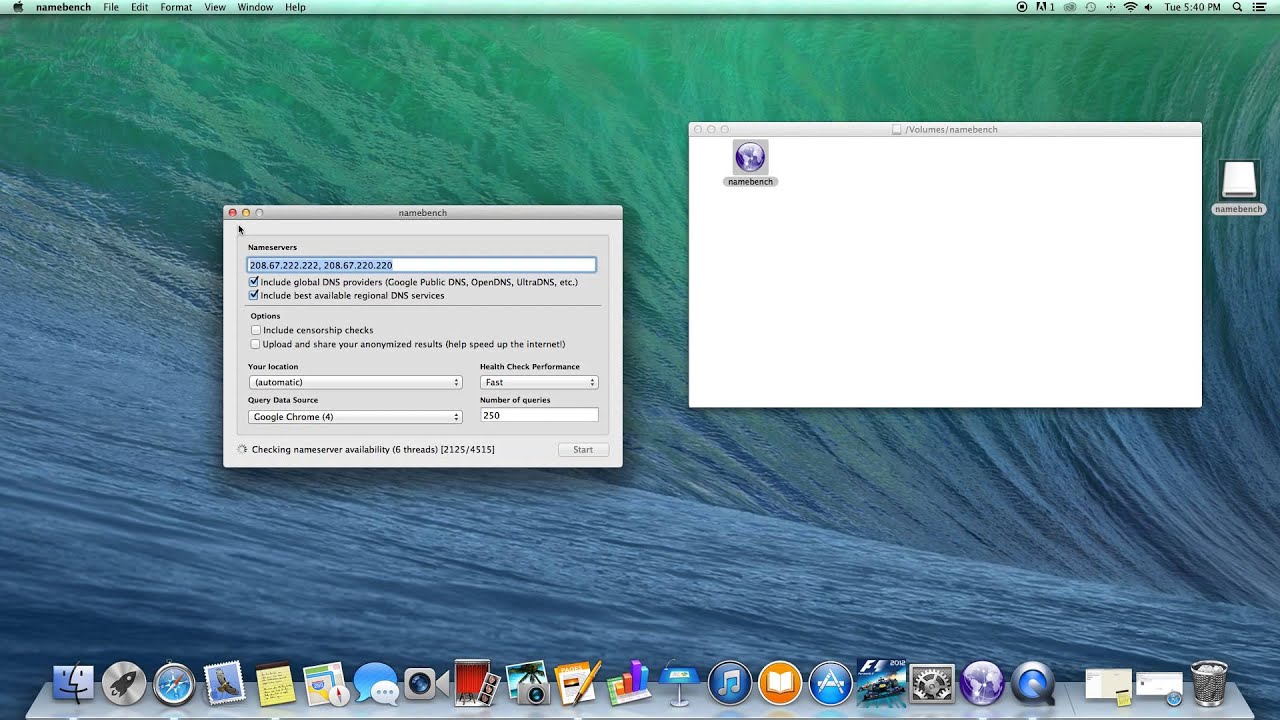
Task: Open Finder from the Dock
Action: (x=73, y=684)
